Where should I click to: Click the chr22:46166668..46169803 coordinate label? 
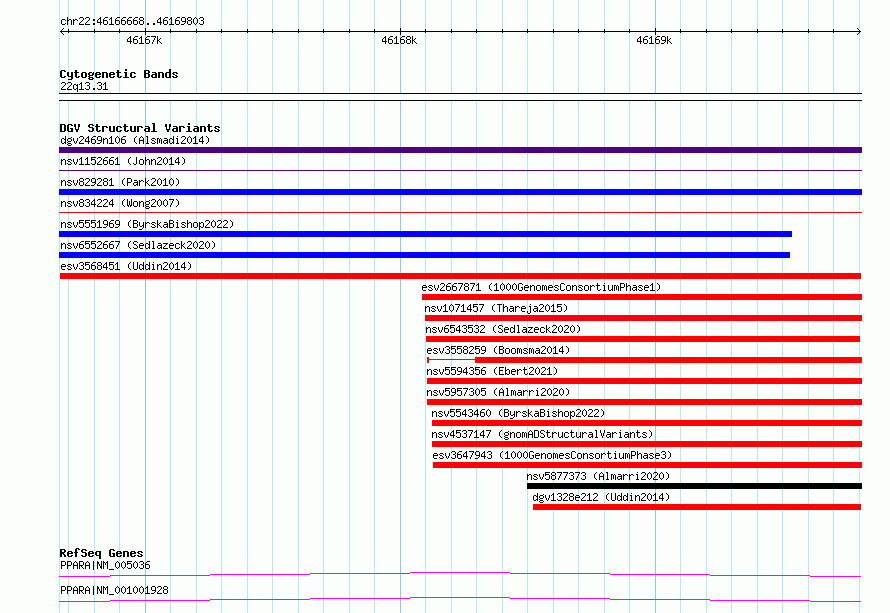132,22
